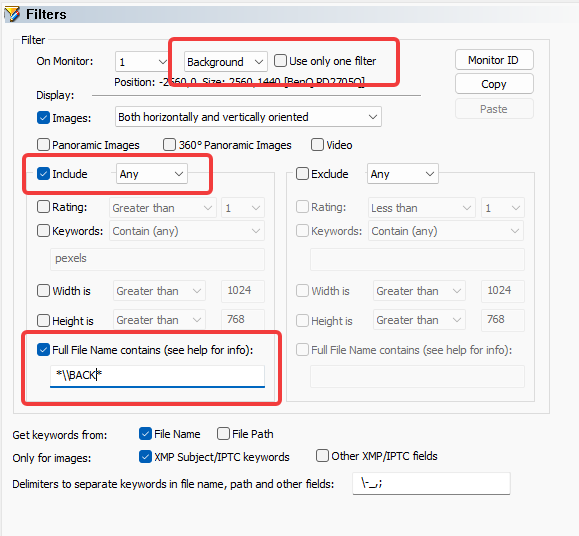Enable 360° Panoramic Images checkbox
Screen dimensions: 579x536
pyautogui.click(x=169, y=145)
